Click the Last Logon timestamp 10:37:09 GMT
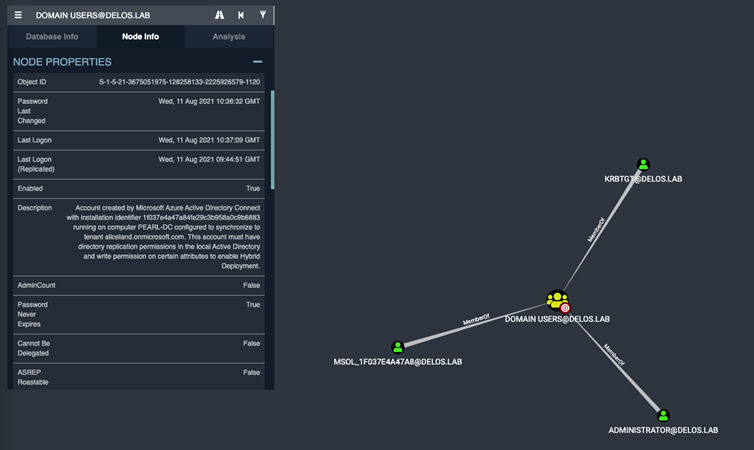 click(x=209, y=140)
